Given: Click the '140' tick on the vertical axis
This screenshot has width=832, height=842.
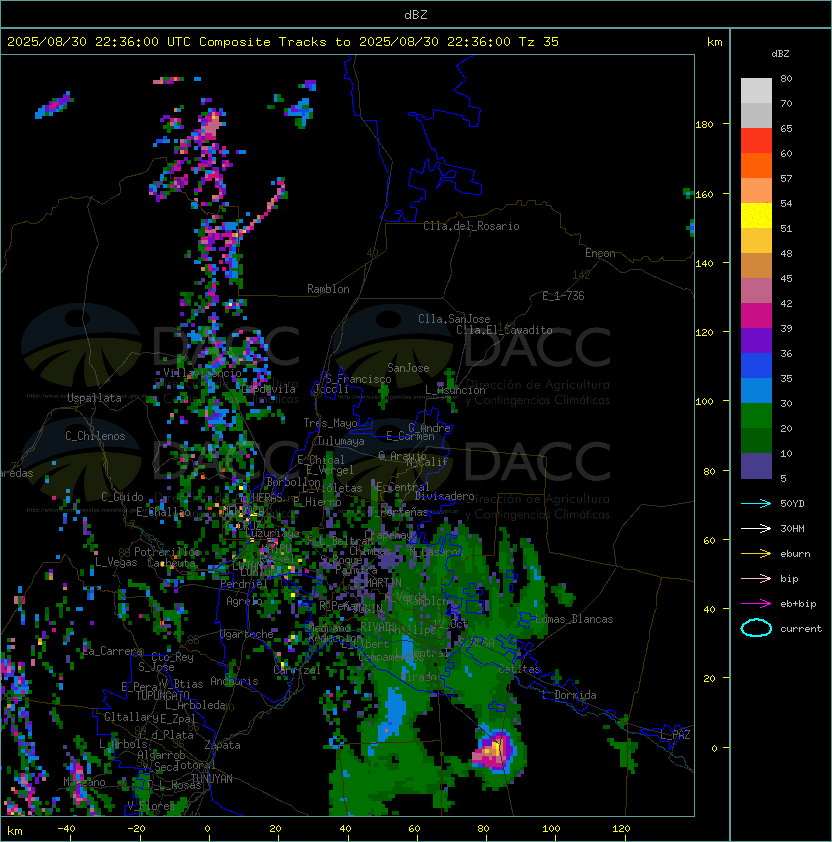Looking at the screenshot, I should (x=704, y=263).
